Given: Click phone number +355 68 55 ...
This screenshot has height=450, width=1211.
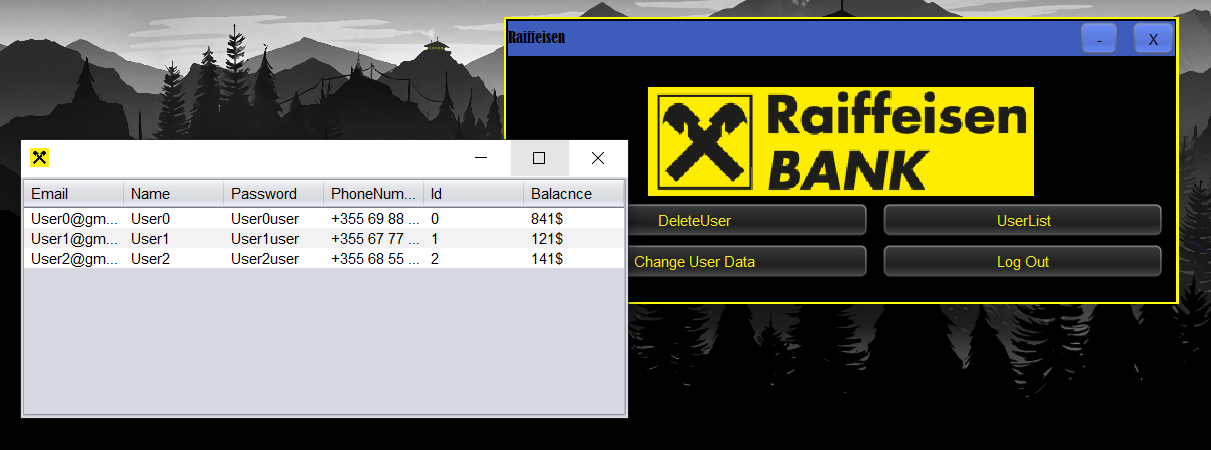Looking at the screenshot, I should point(374,258).
